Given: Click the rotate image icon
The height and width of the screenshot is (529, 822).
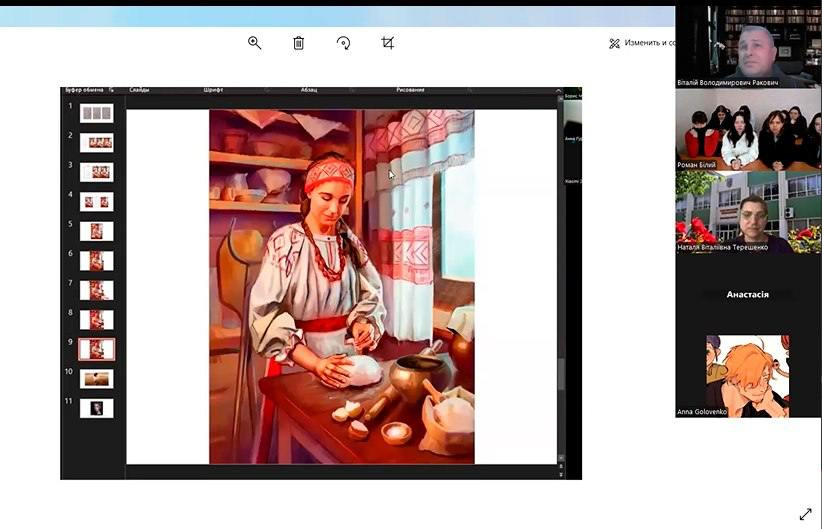Looking at the screenshot, I should (343, 43).
